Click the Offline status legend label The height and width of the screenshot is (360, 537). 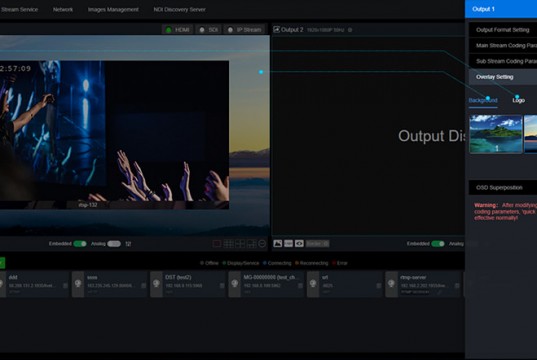tap(212, 263)
